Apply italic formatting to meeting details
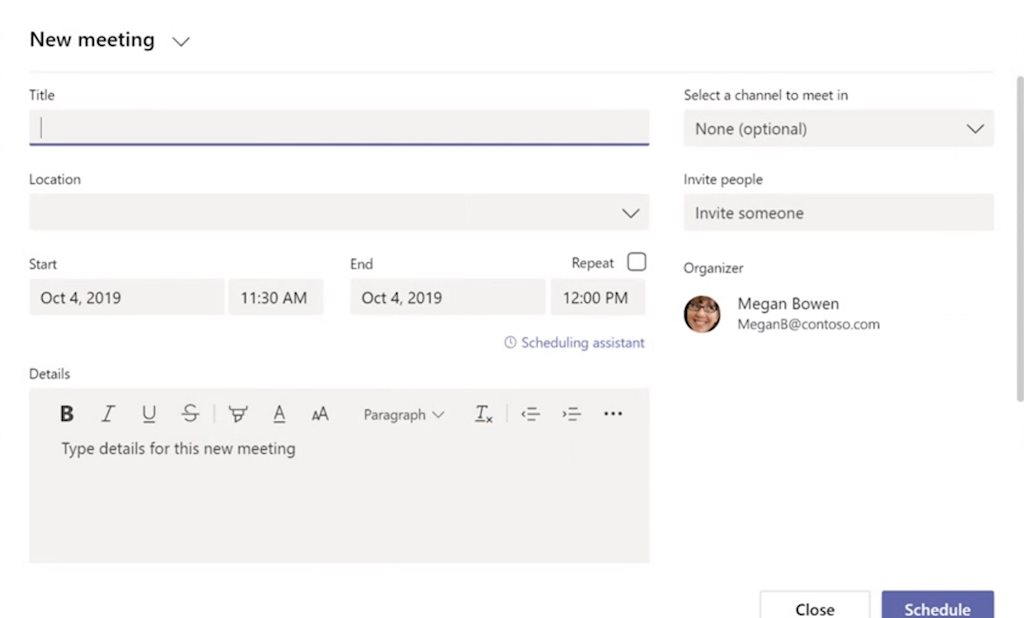Screen dimensions: 1024x618 coord(107,413)
